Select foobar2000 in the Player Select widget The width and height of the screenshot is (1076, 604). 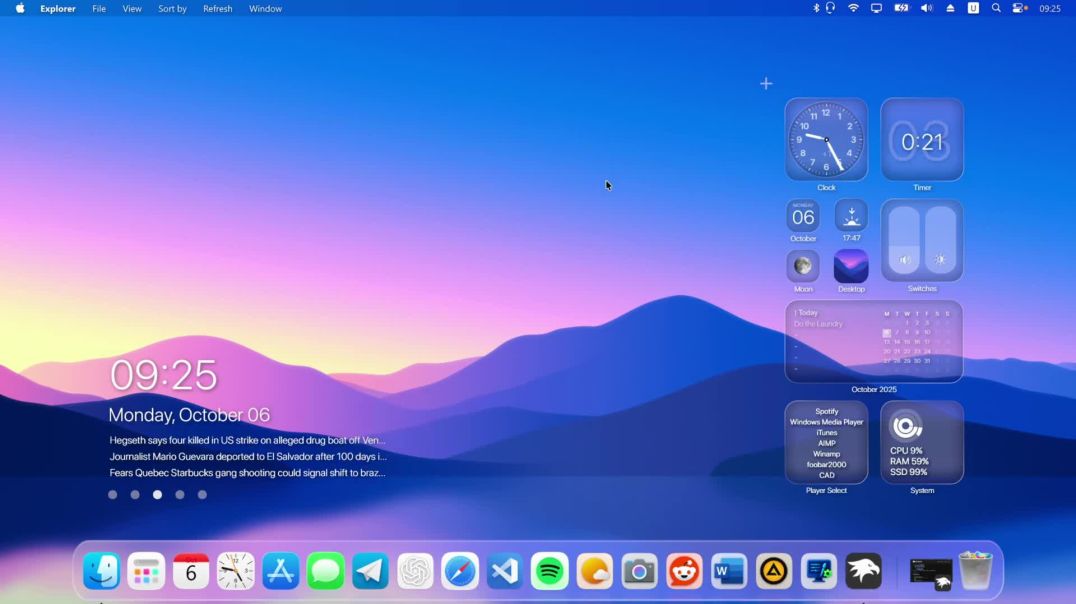click(x=825, y=466)
